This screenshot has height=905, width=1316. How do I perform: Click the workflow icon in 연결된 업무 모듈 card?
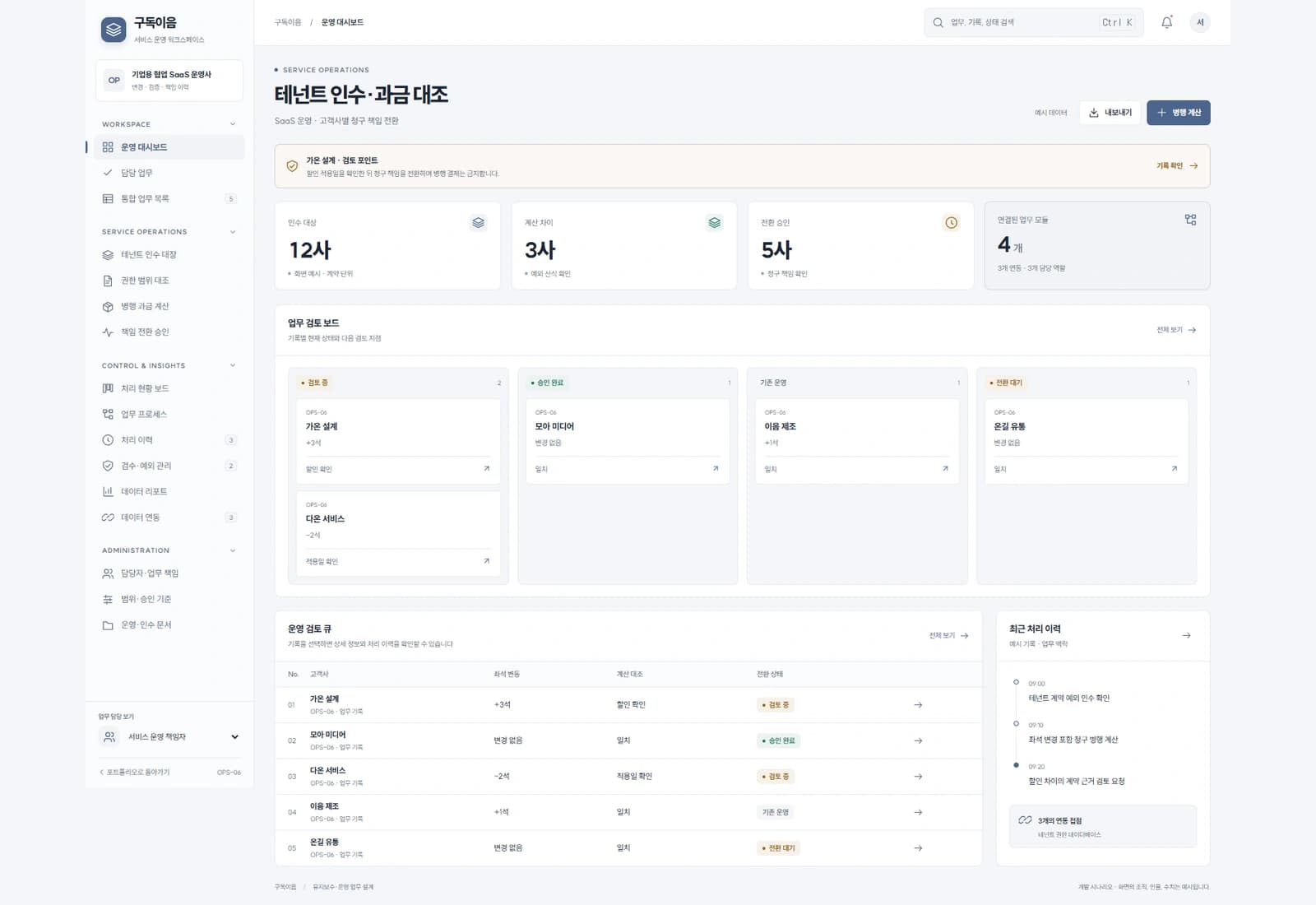(x=1190, y=220)
